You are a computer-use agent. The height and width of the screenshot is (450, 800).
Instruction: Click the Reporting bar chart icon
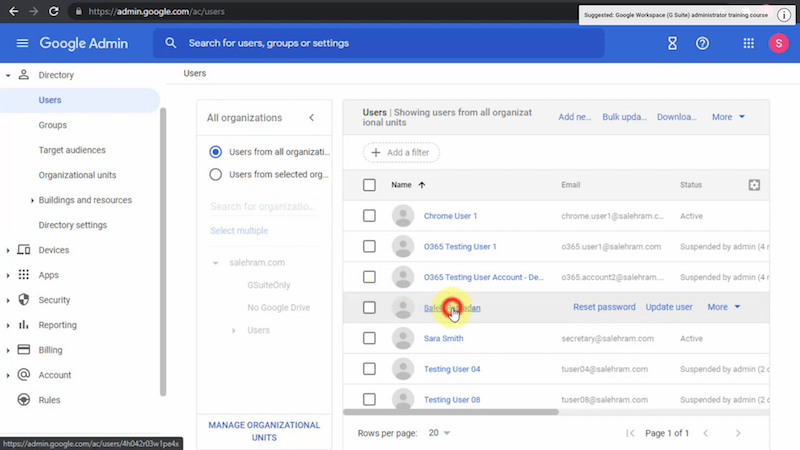pyautogui.click(x=23, y=324)
